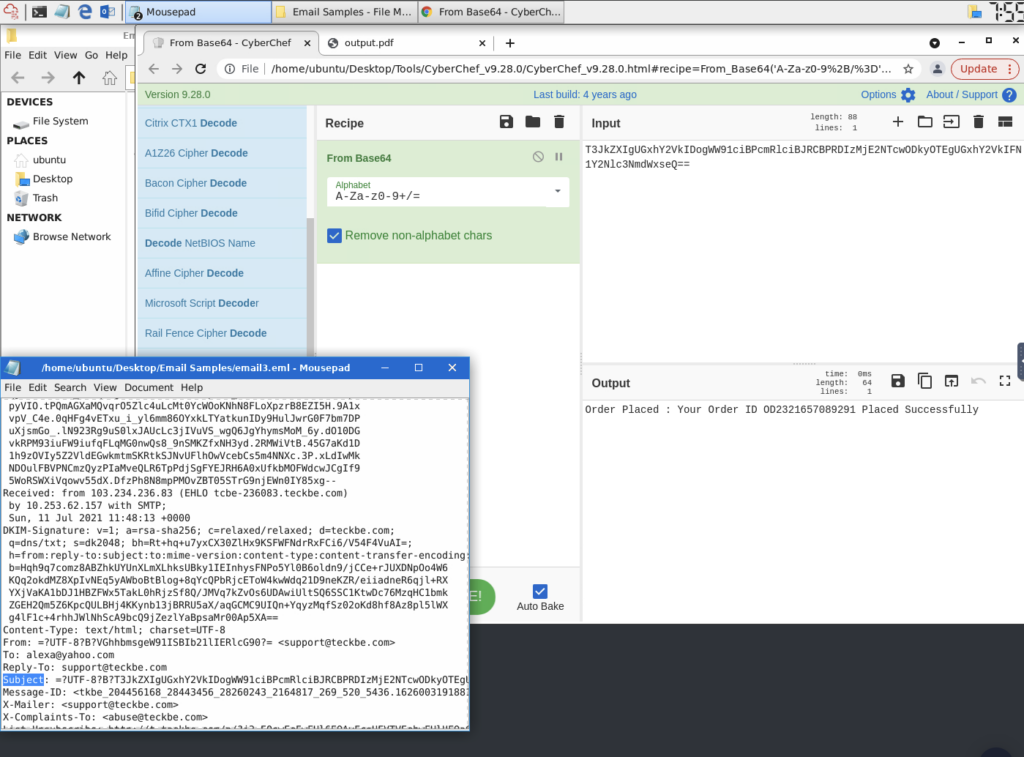Pause at From Base64 breakpoint icon
Viewport: 1024px width, 757px height.
(x=559, y=157)
